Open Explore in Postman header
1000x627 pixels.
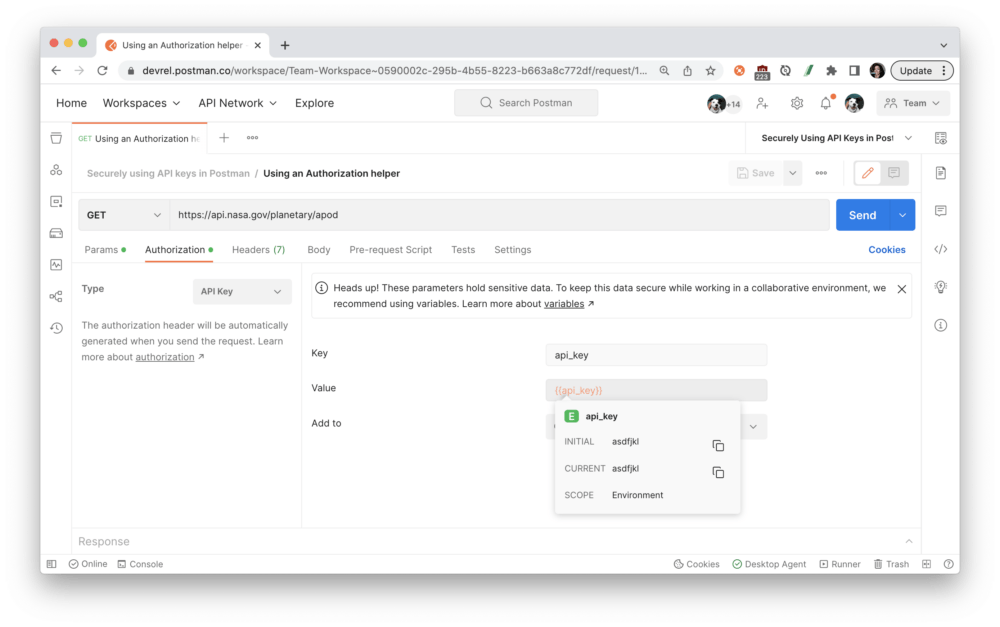[314, 103]
